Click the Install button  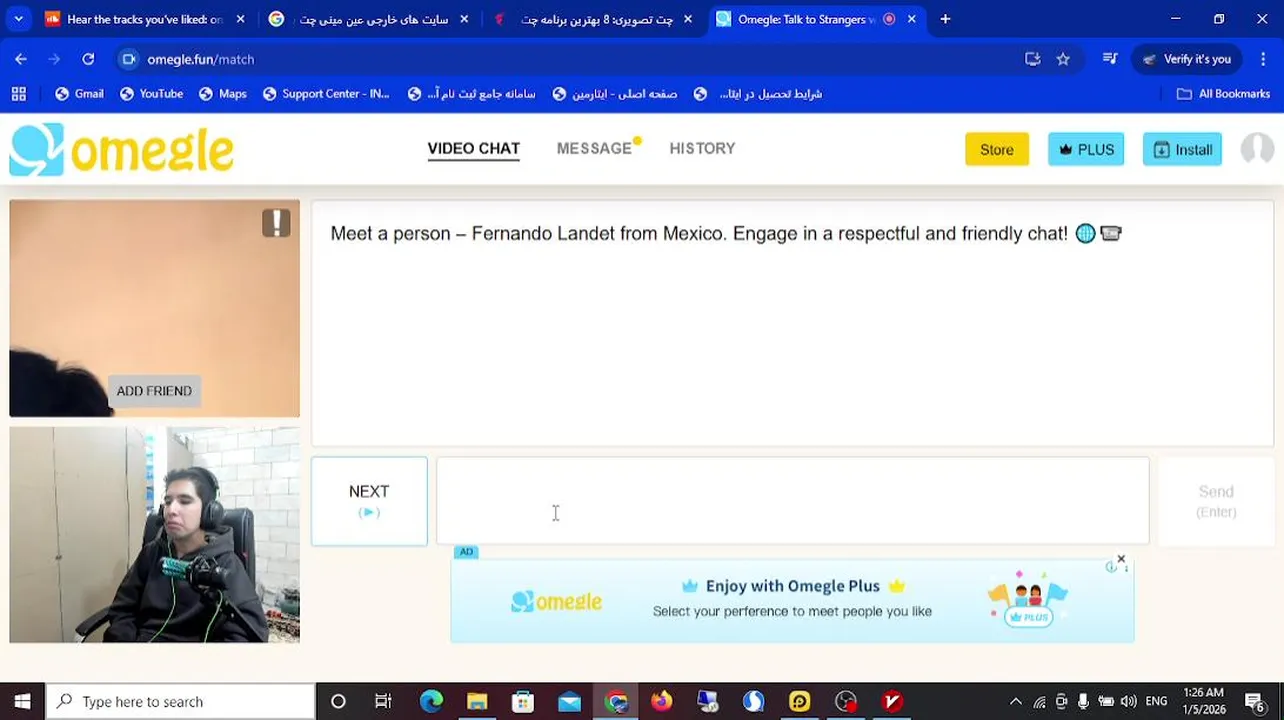point(1182,149)
